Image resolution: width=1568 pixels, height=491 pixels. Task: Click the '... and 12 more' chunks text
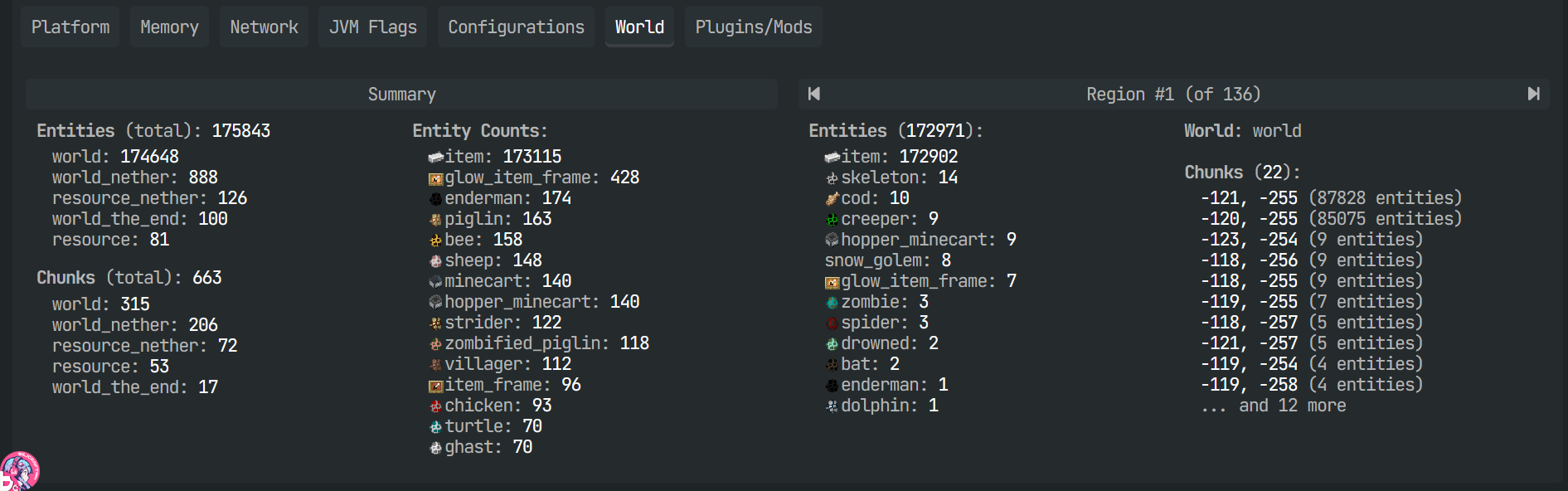pyautogui.click(x=1274, y=406)
